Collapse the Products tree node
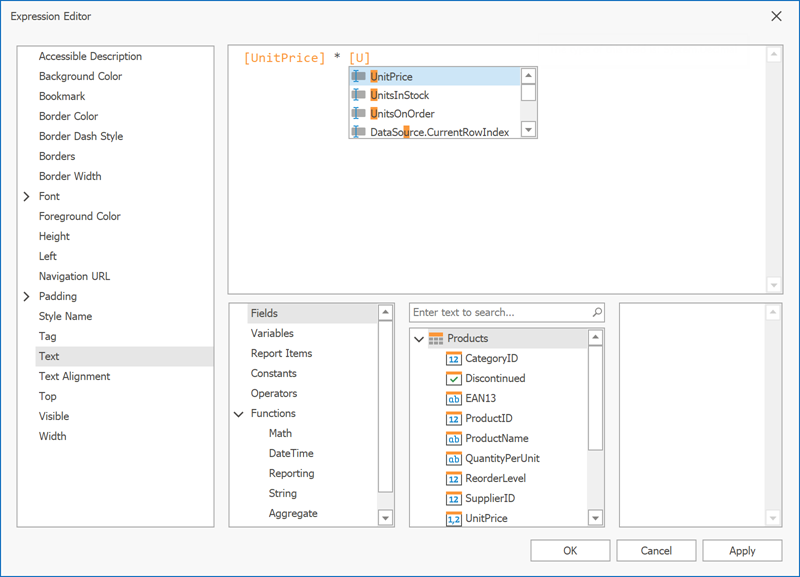 (419, 339)
